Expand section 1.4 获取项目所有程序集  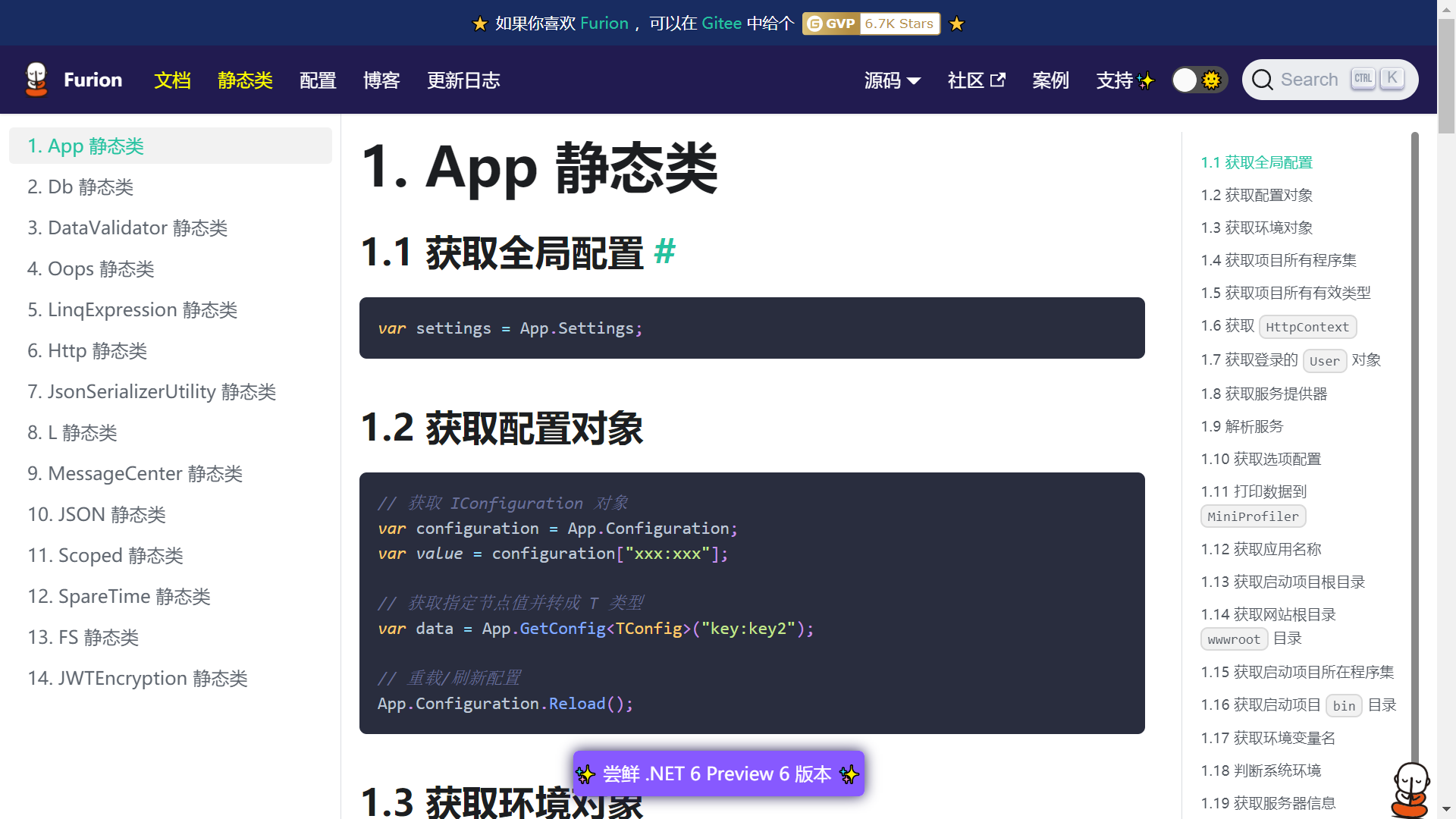1279,259
